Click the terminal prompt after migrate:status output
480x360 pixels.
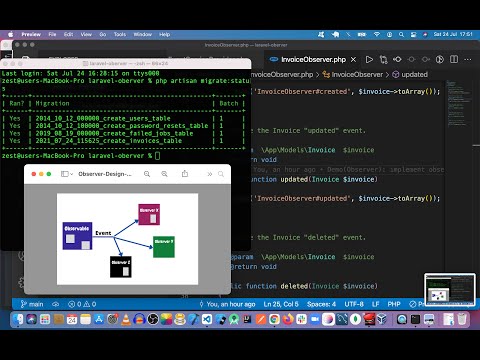pos(81,156)
